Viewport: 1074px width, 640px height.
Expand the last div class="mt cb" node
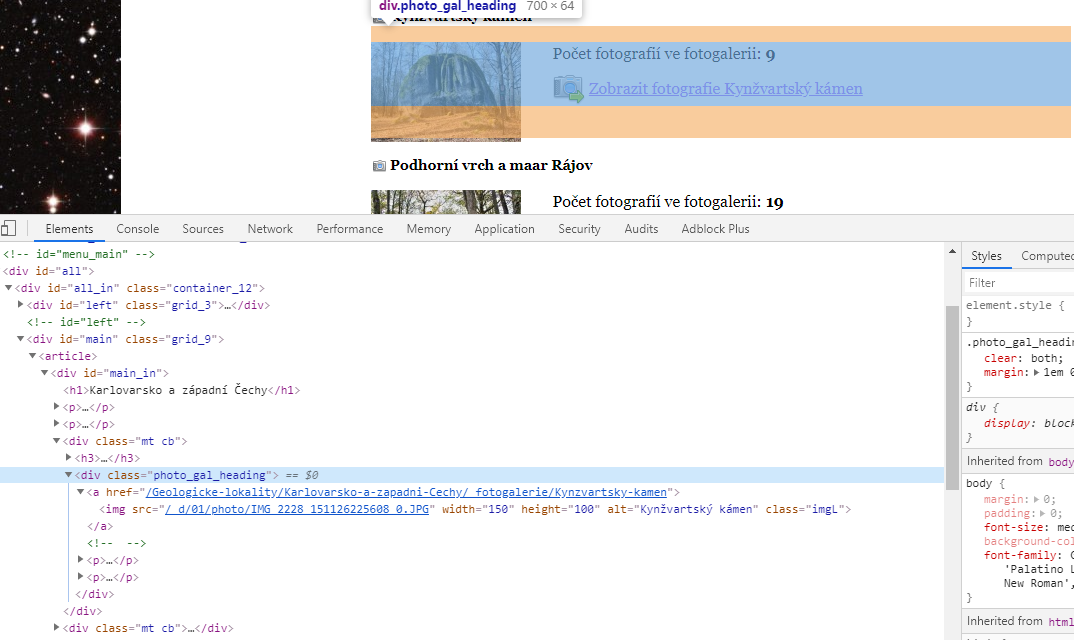coord(57,627)
